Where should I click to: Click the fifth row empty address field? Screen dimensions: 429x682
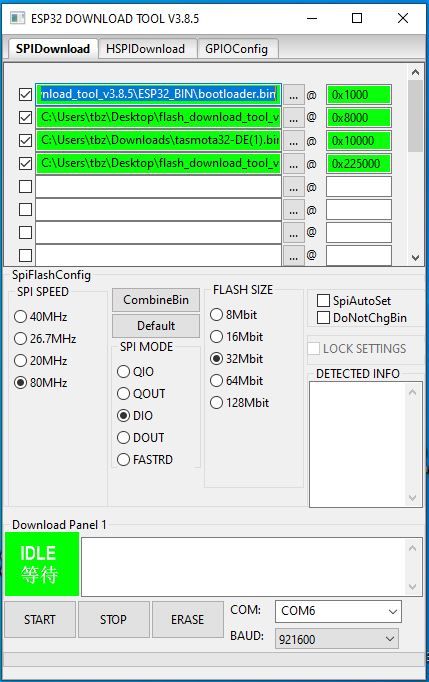tap(359, 187)
